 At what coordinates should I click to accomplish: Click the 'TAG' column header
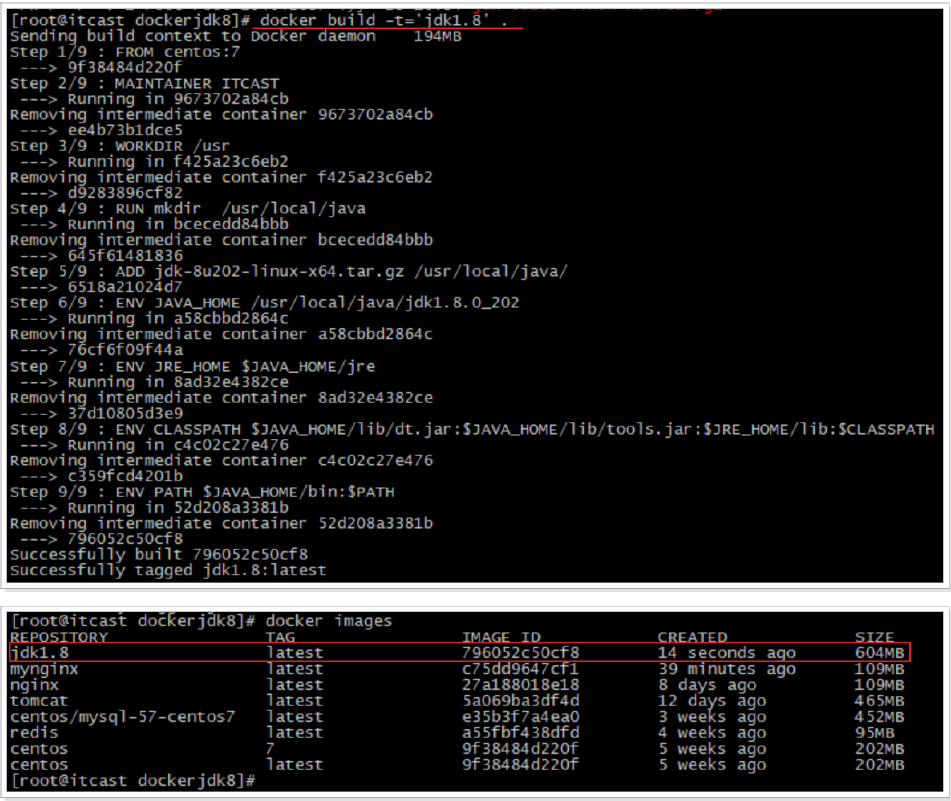280,637
